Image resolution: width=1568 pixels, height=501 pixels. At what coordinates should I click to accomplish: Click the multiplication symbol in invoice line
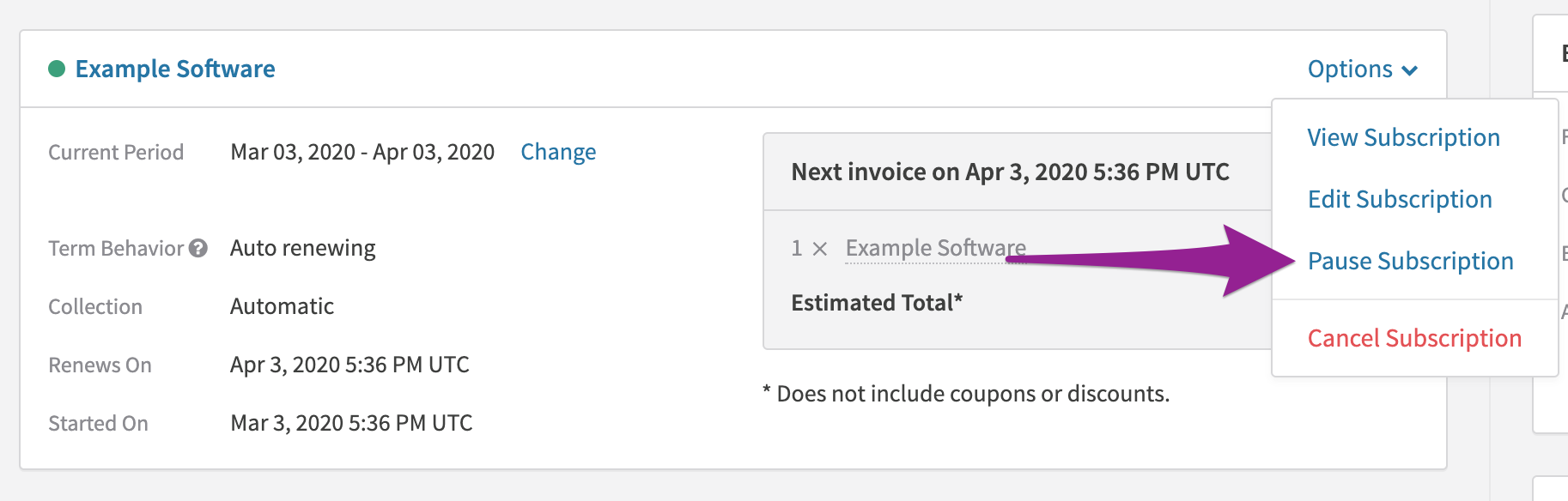(x=820, y=249)
